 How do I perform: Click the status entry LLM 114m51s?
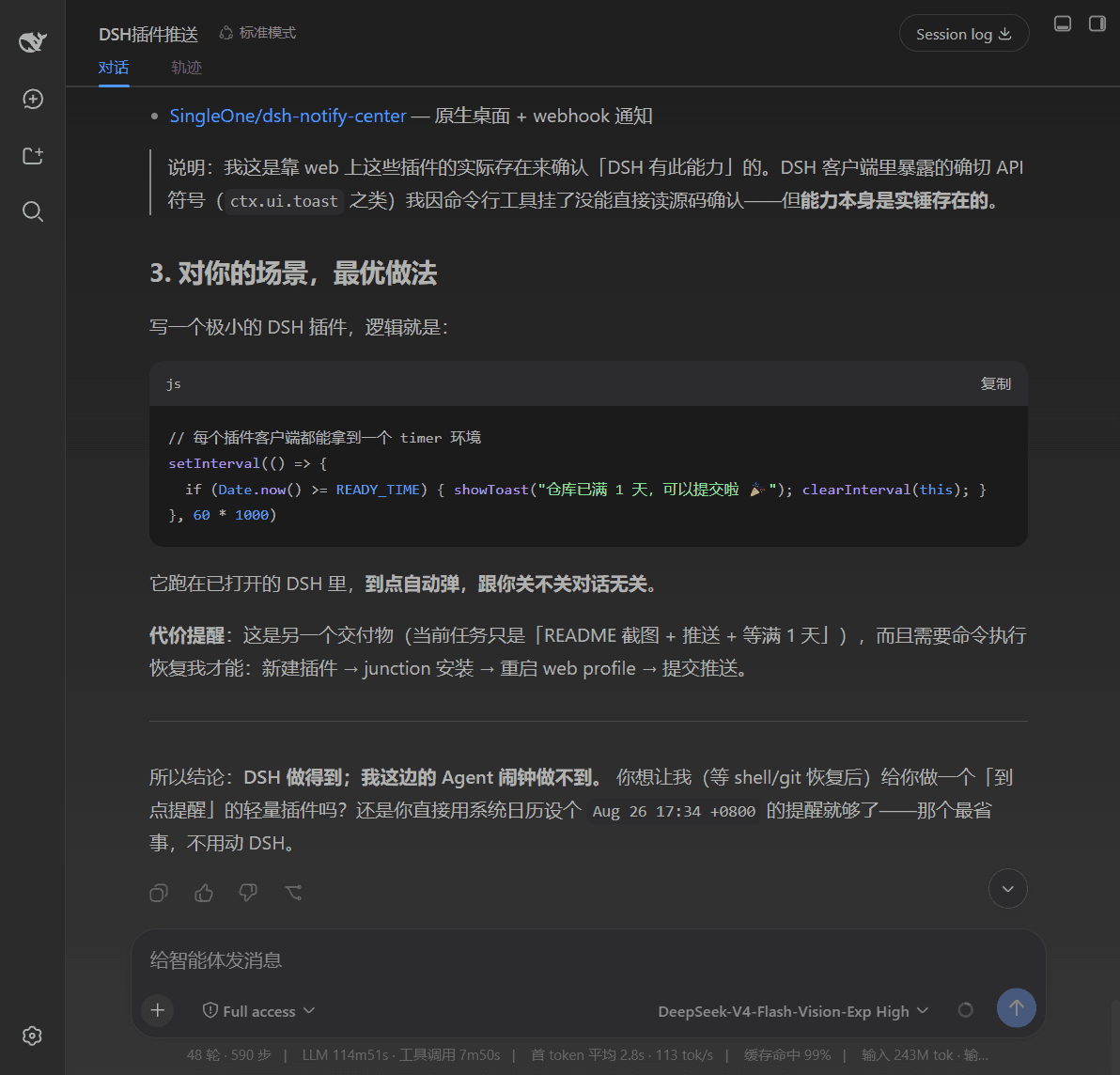pyautogui.click(x=347, y=1055)
